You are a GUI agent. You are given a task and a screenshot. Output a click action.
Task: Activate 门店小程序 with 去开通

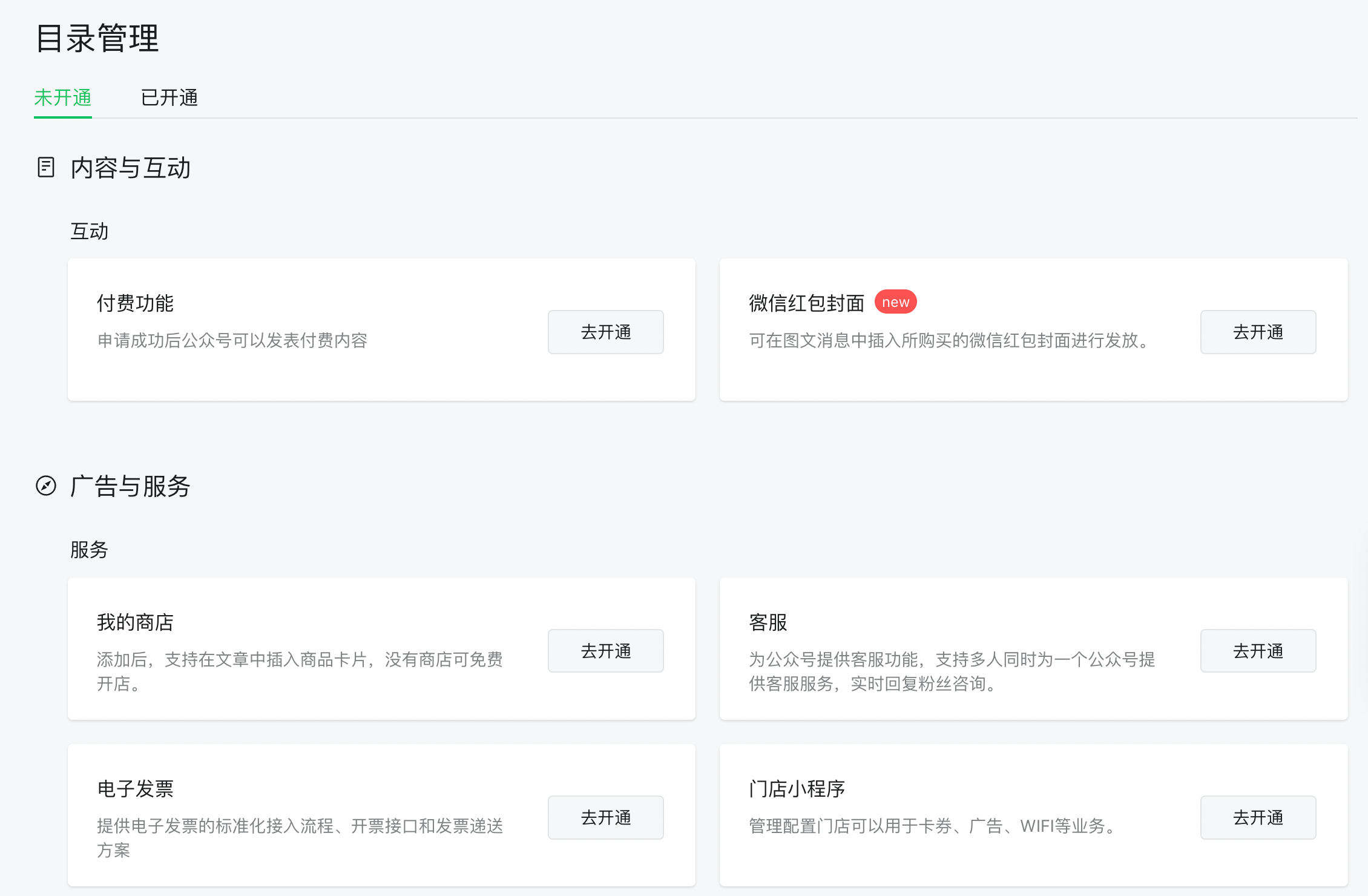pos(1258,817)
